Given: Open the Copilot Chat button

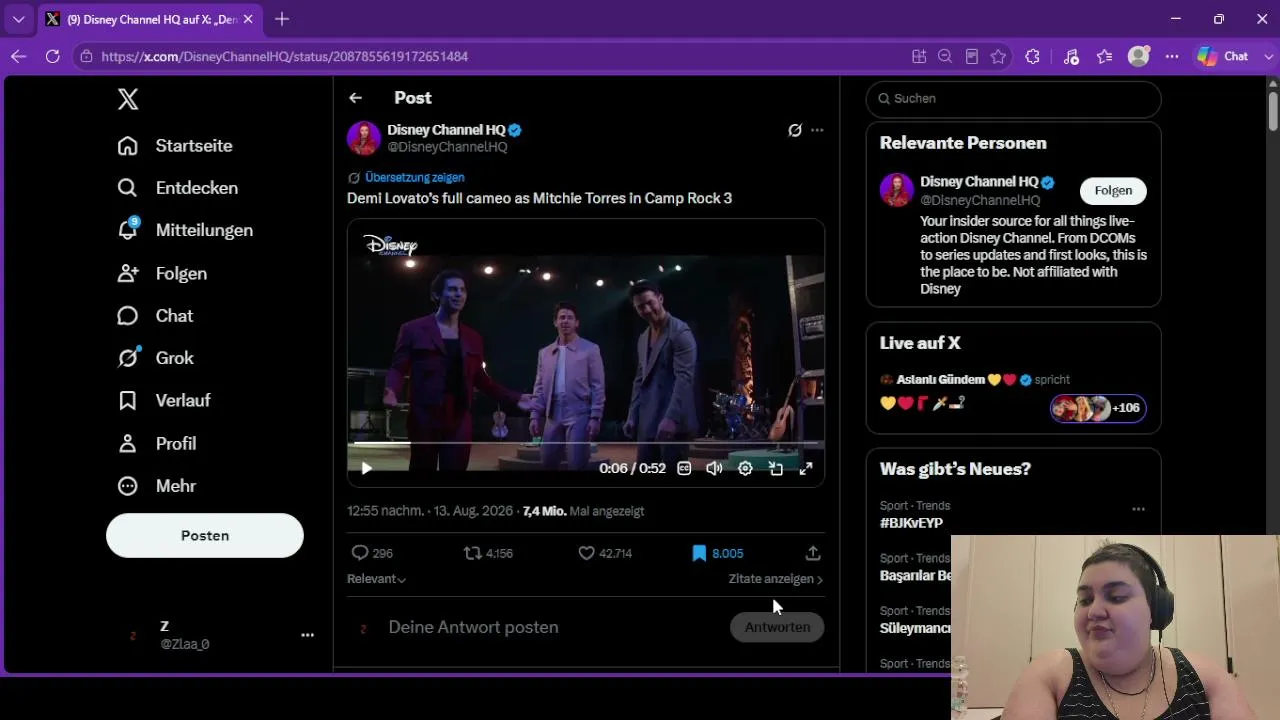Looking at the screenshot, I should pyautogui.click(x=1223, y=57).
